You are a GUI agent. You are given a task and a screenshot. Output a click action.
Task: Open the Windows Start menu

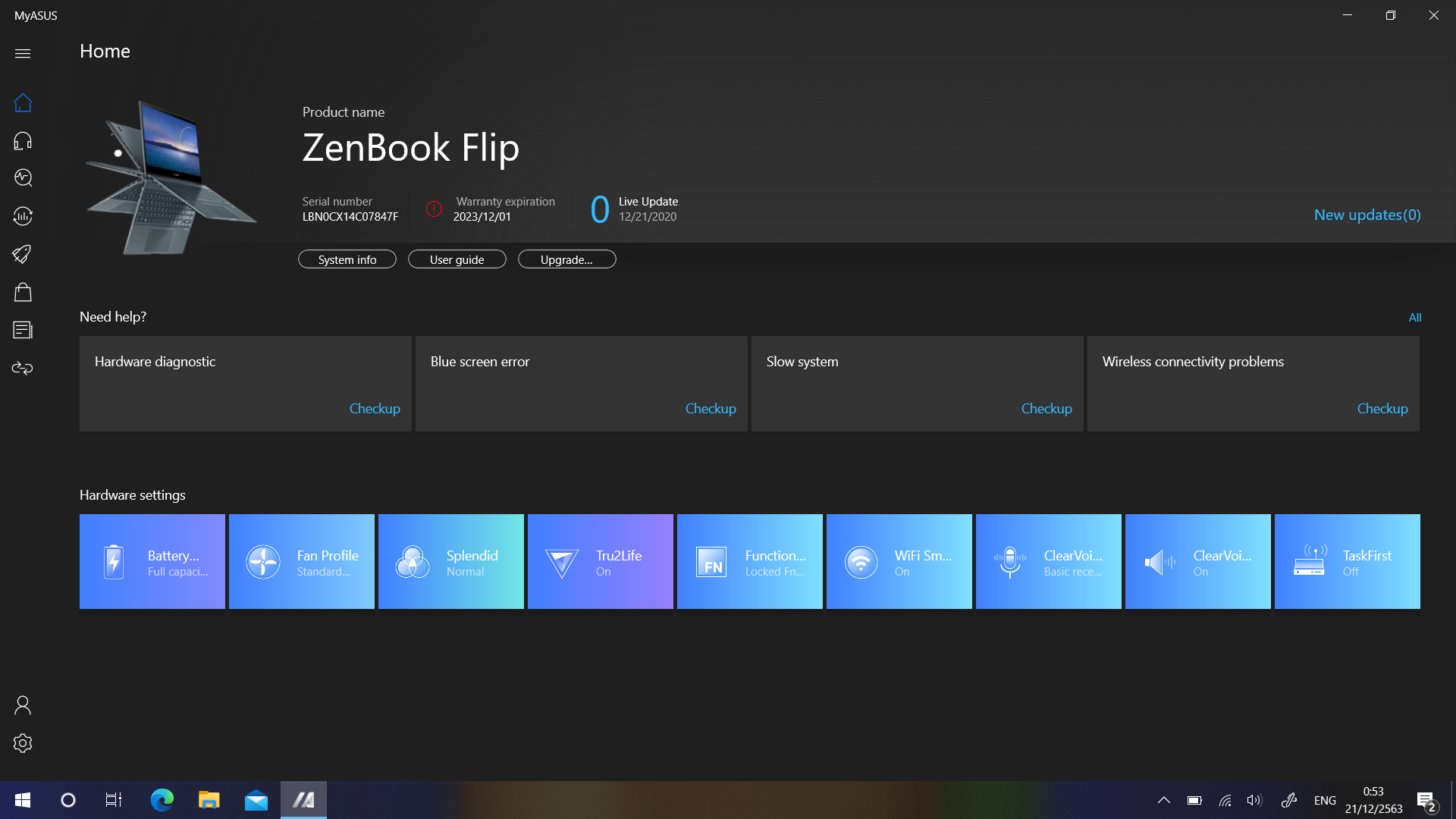[23, 800]
